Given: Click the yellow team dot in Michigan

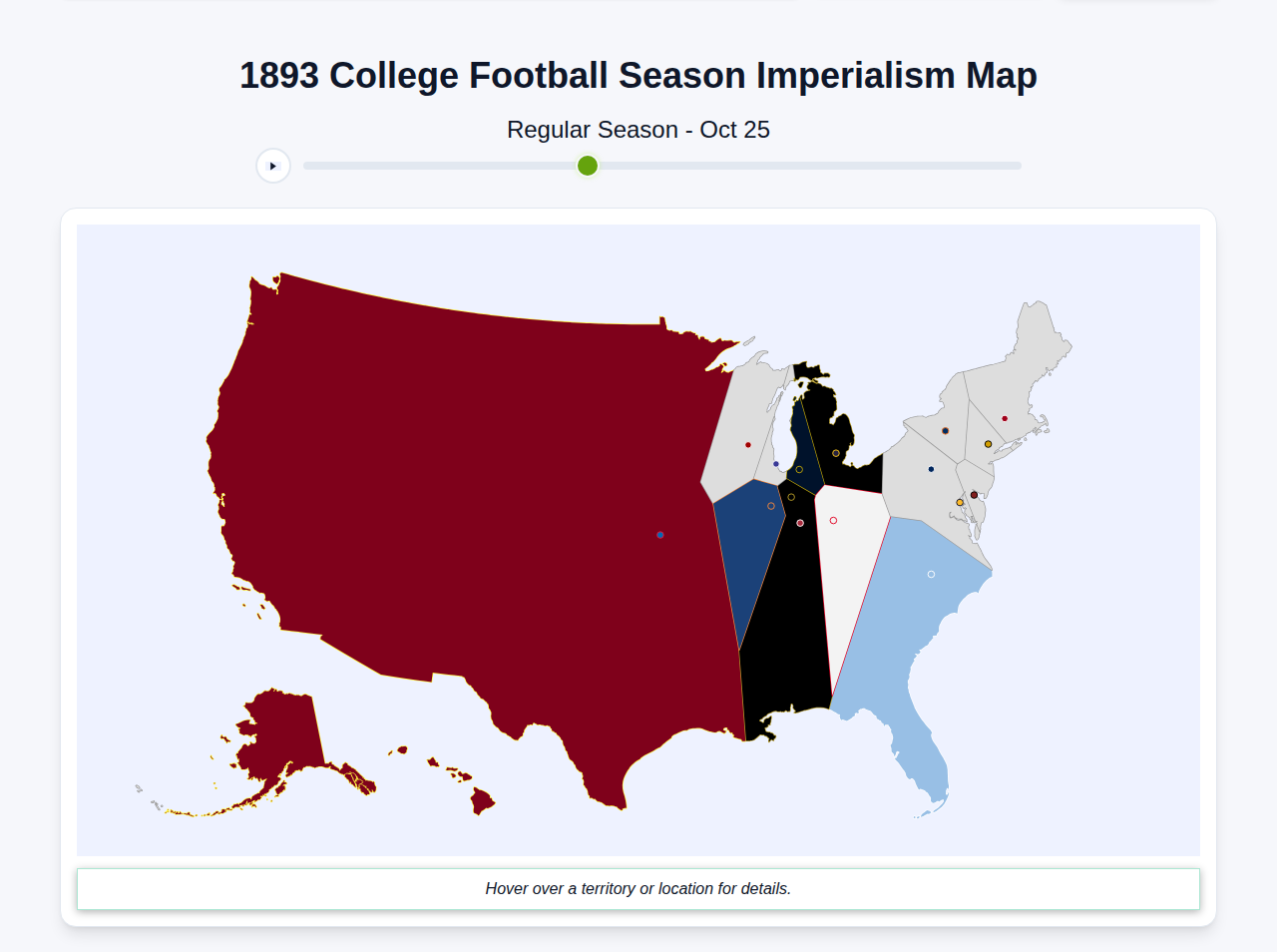Looking at the screenshot, I should pos(836,453).
